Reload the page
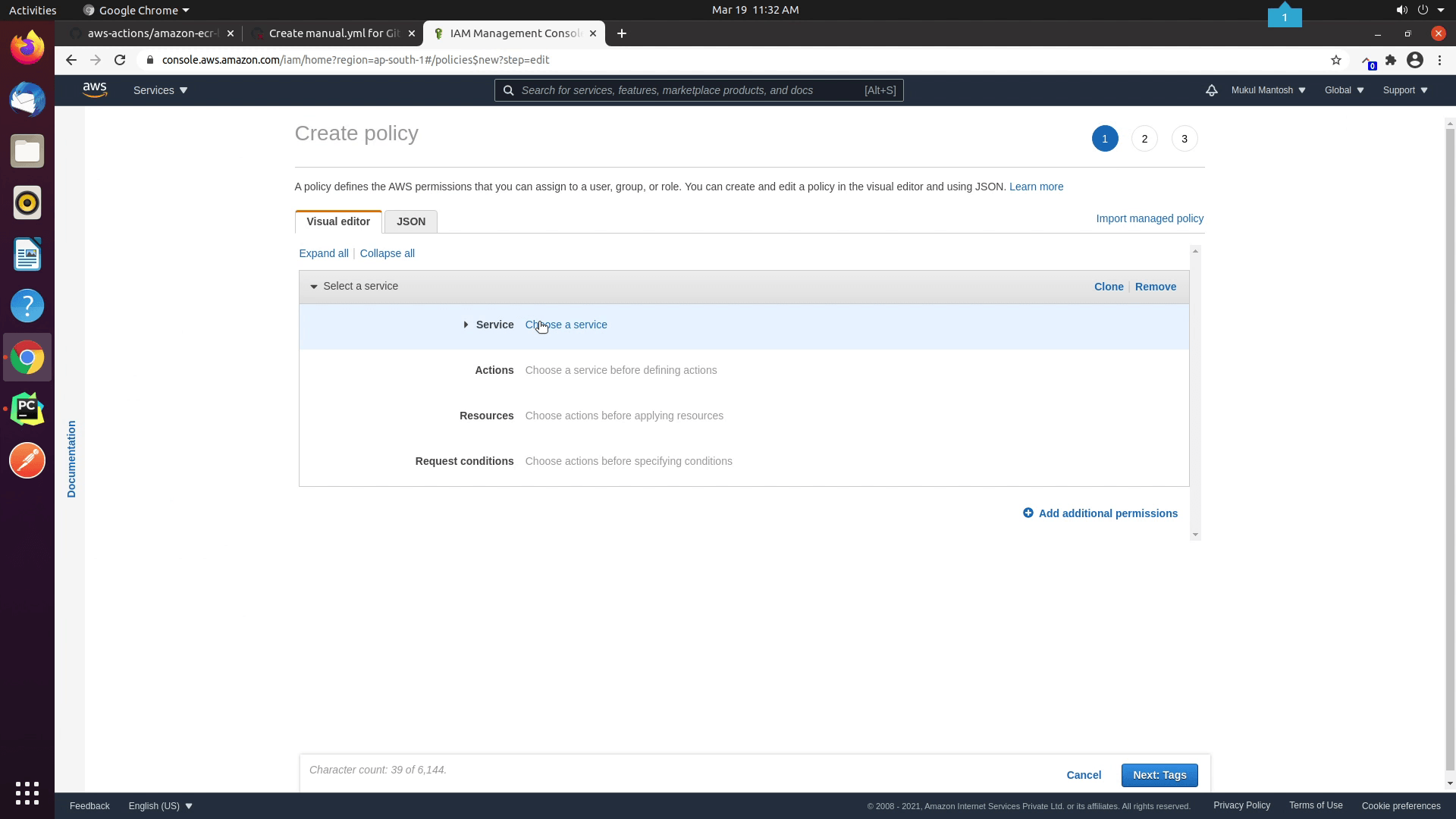The image size is (1456, 819). tap(120, 60)
